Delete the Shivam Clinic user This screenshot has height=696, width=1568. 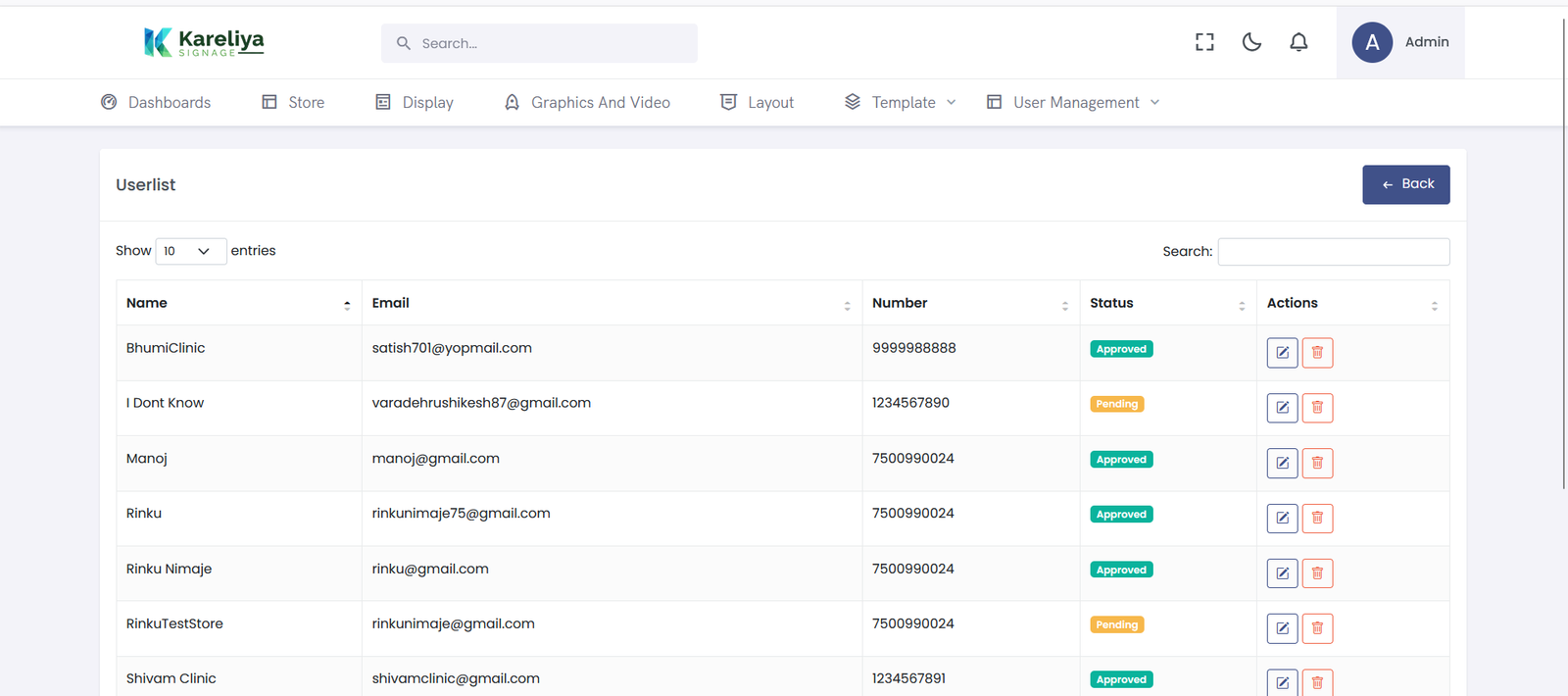coord(1318,682)
